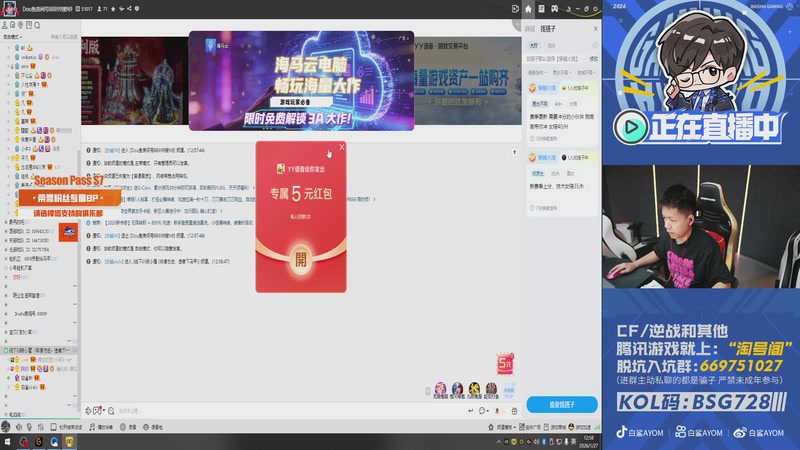Open the channel mode dropdown above member list
Viewport: 800px width, 450px height.
13,37
